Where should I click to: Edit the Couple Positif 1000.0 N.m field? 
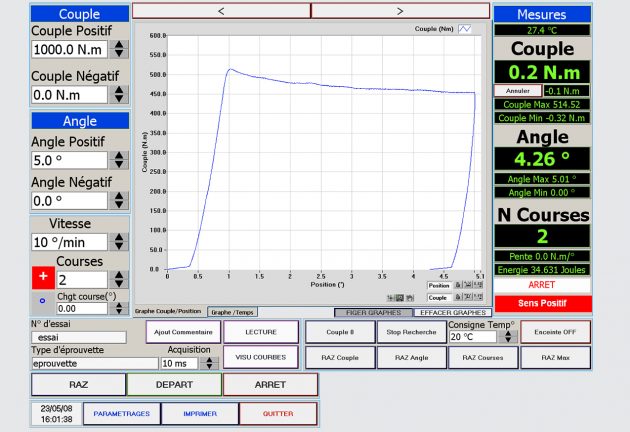click(70, 49)
